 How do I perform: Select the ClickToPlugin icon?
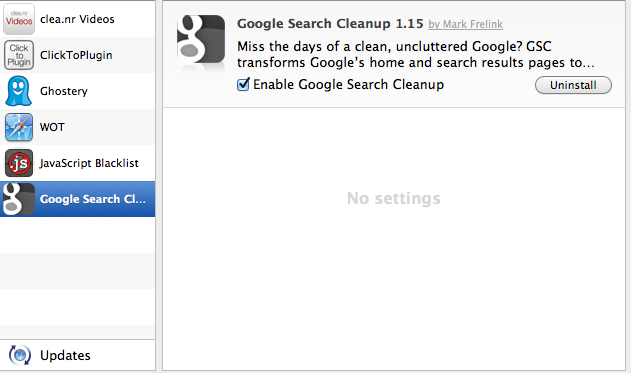coord(19,55)
